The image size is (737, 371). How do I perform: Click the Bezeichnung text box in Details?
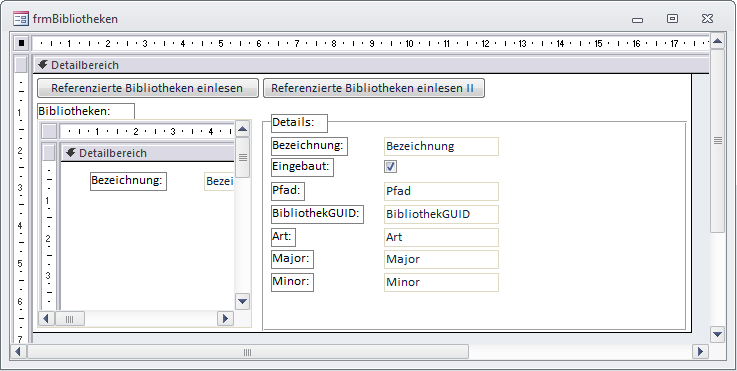(441, 146)
